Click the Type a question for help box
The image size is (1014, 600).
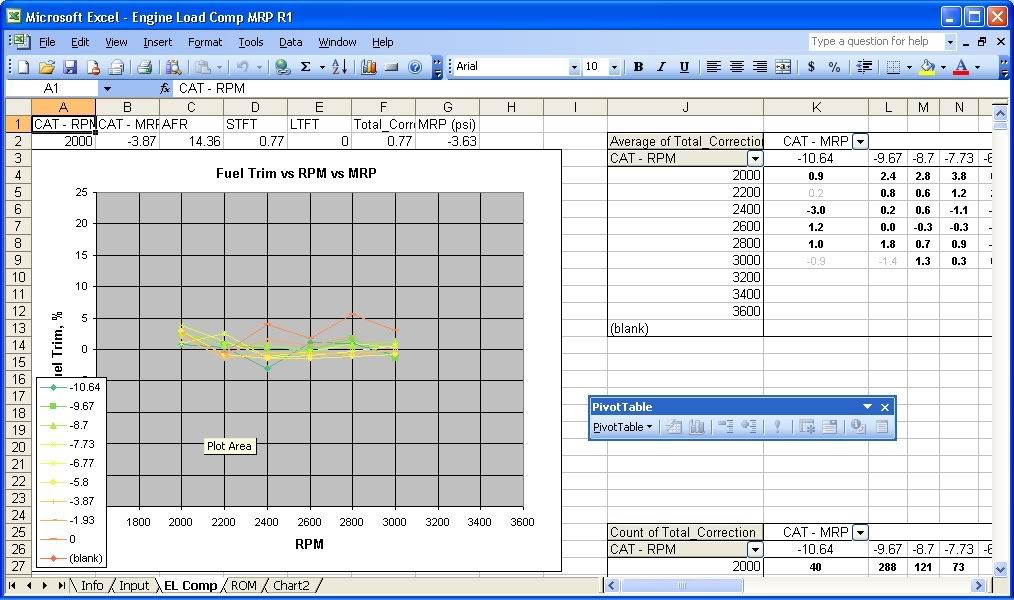coord(875,42)
